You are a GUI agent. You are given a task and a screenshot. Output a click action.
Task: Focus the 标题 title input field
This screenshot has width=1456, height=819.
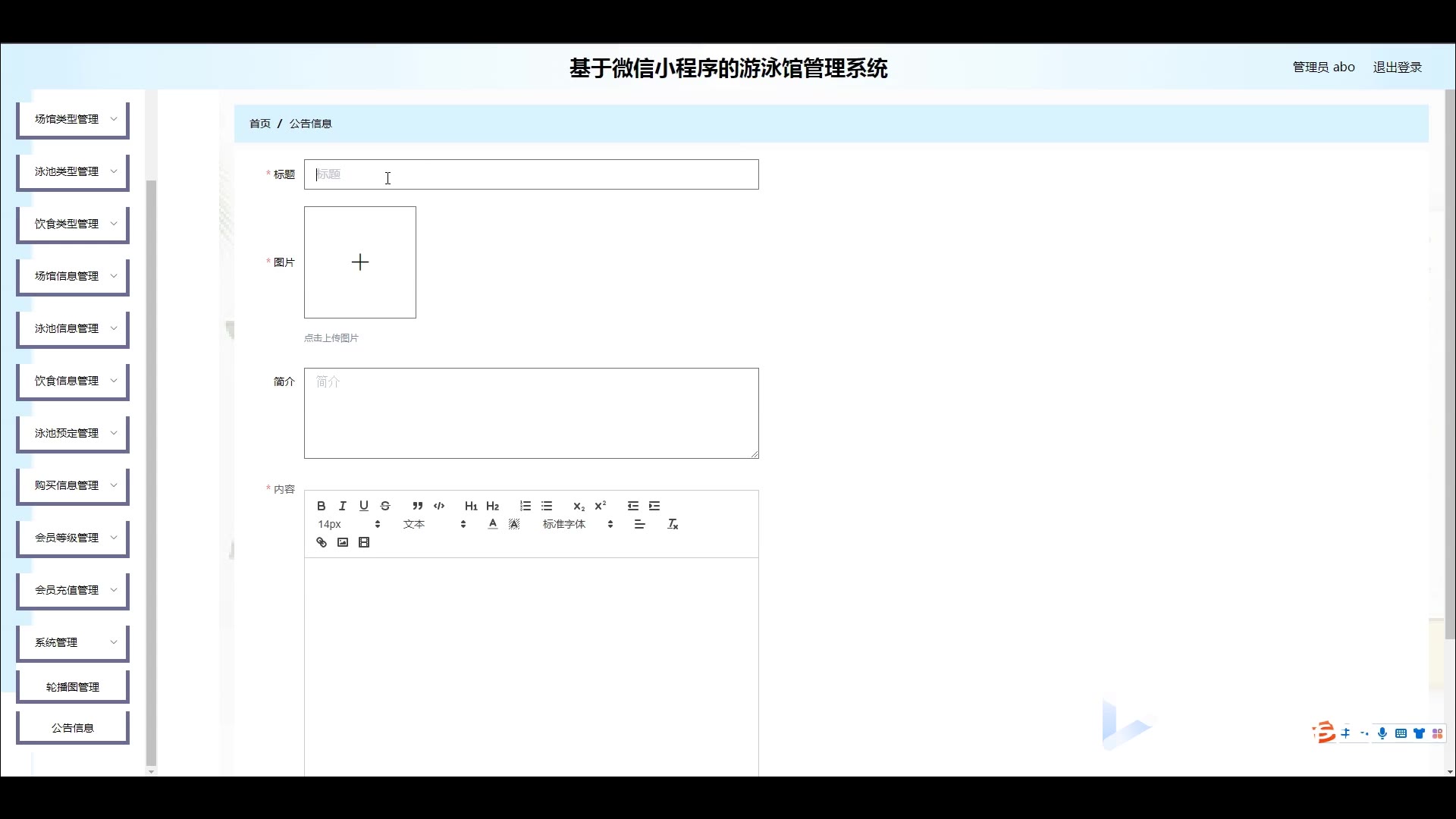(532, 174)
